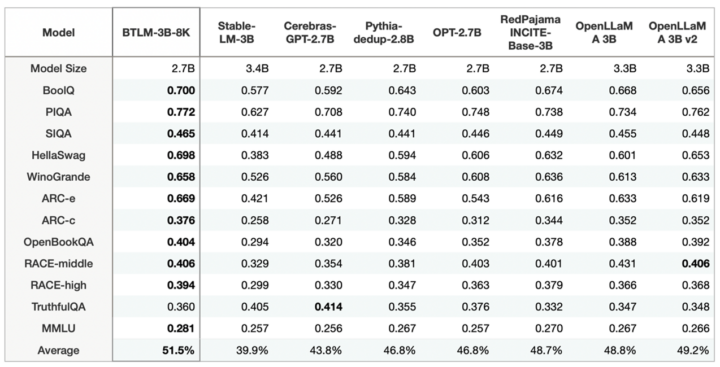Click the 3.4B model size cell
This screenshot has height=367, width=720.
click(x=257, y=69)
